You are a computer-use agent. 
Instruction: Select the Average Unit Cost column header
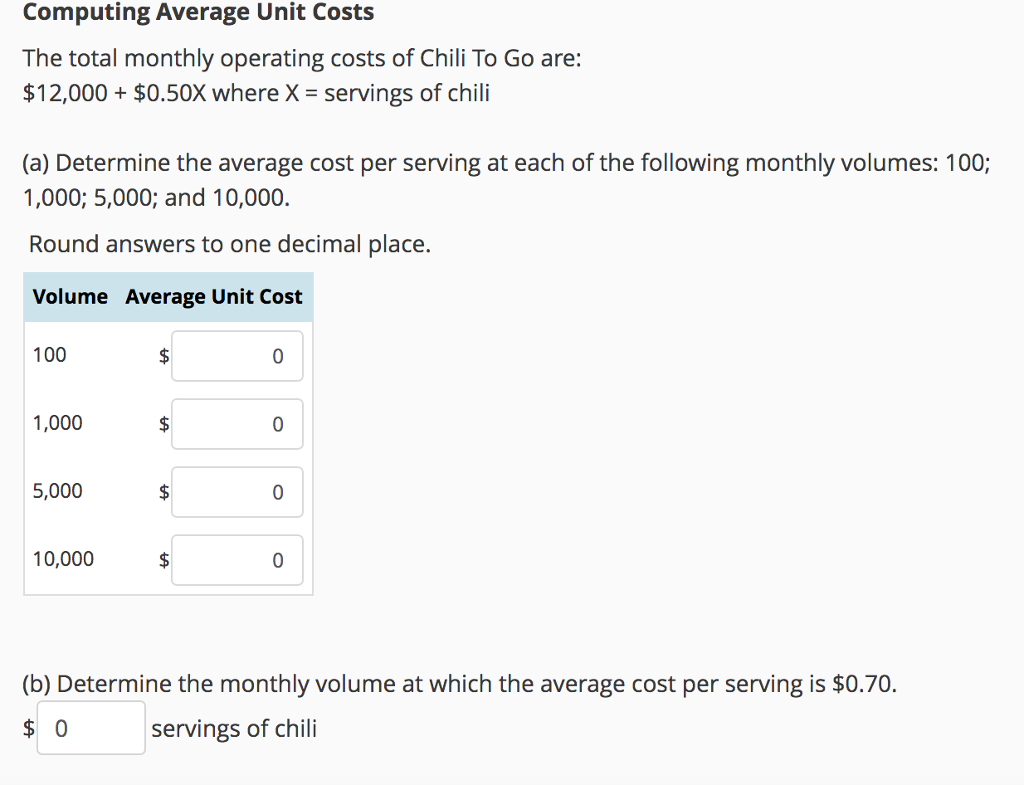click(213, 297)
